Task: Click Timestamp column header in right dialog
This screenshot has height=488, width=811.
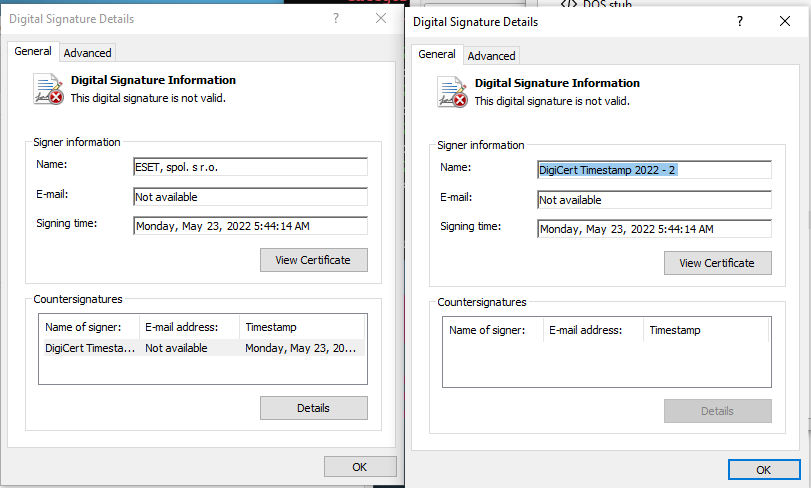Action: coord(706,330)
